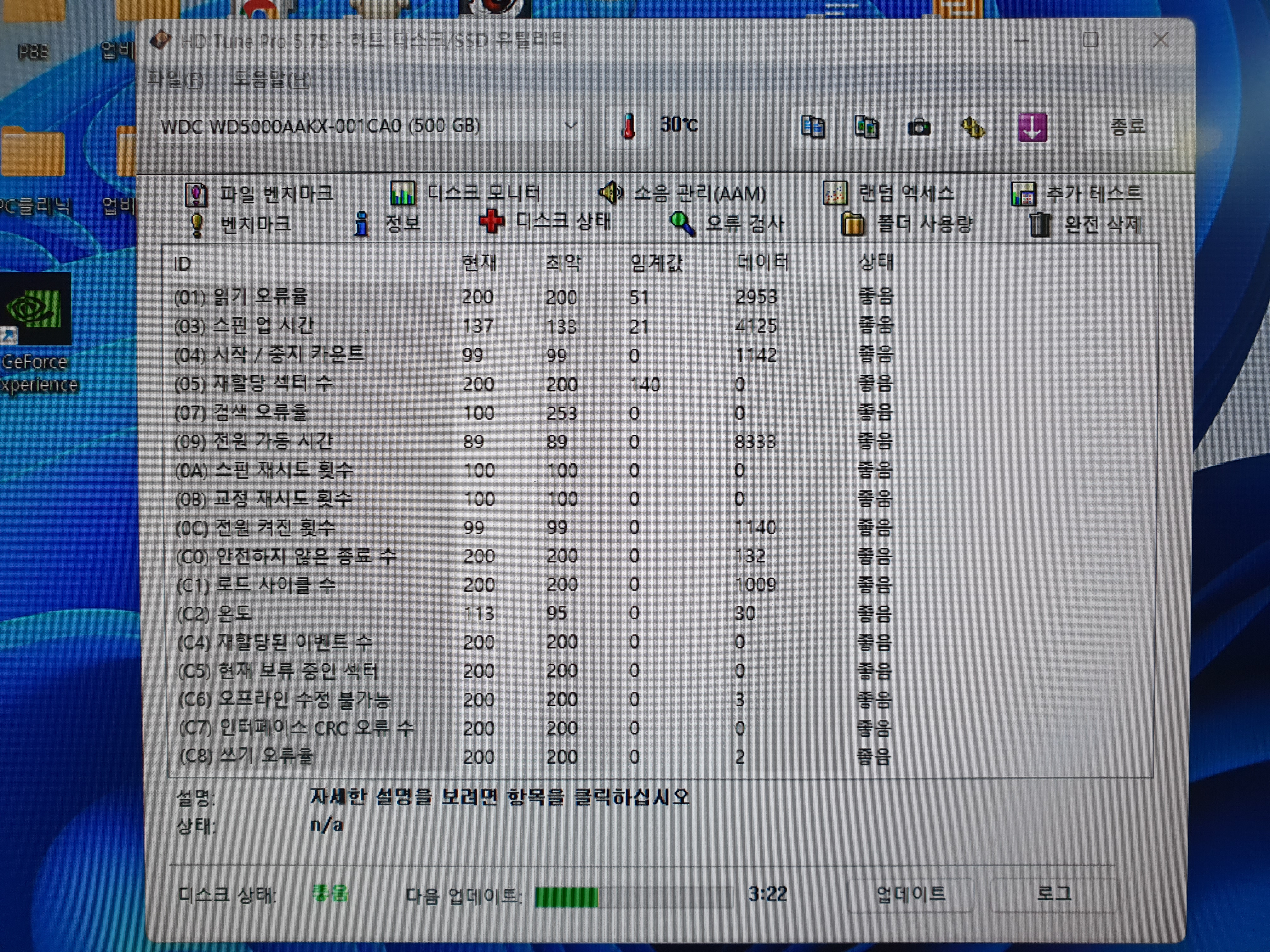Click the 상태 column header
The image size is (1270, 952).
(897, 262)
